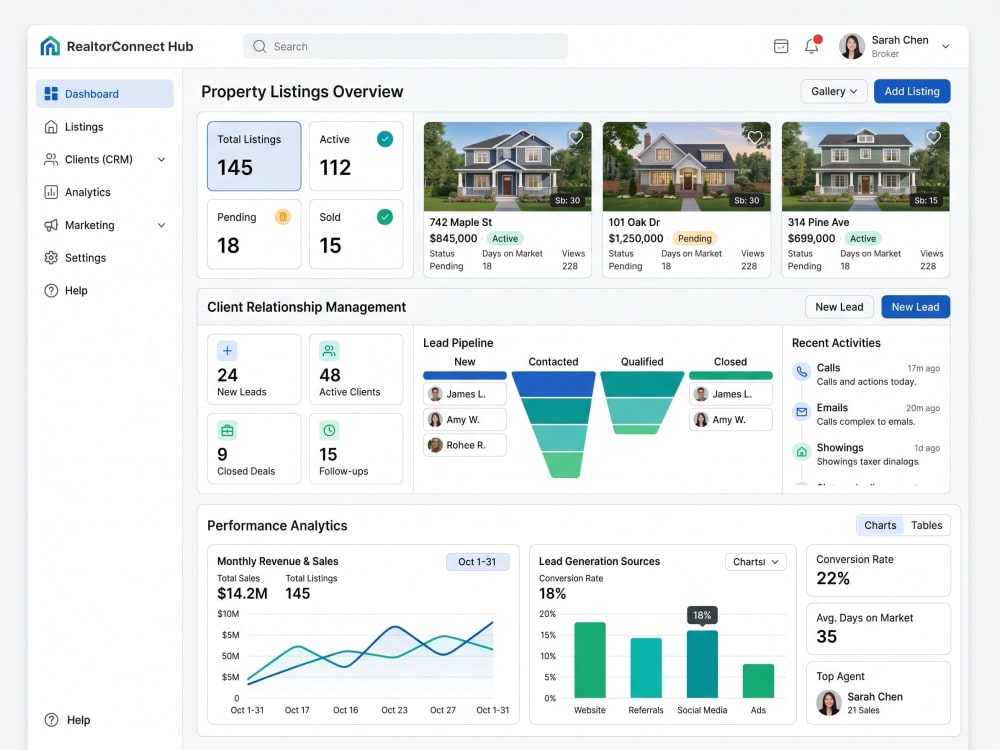Click the Active status check icon
This screenshot has height=750, width=1000.
385,139
